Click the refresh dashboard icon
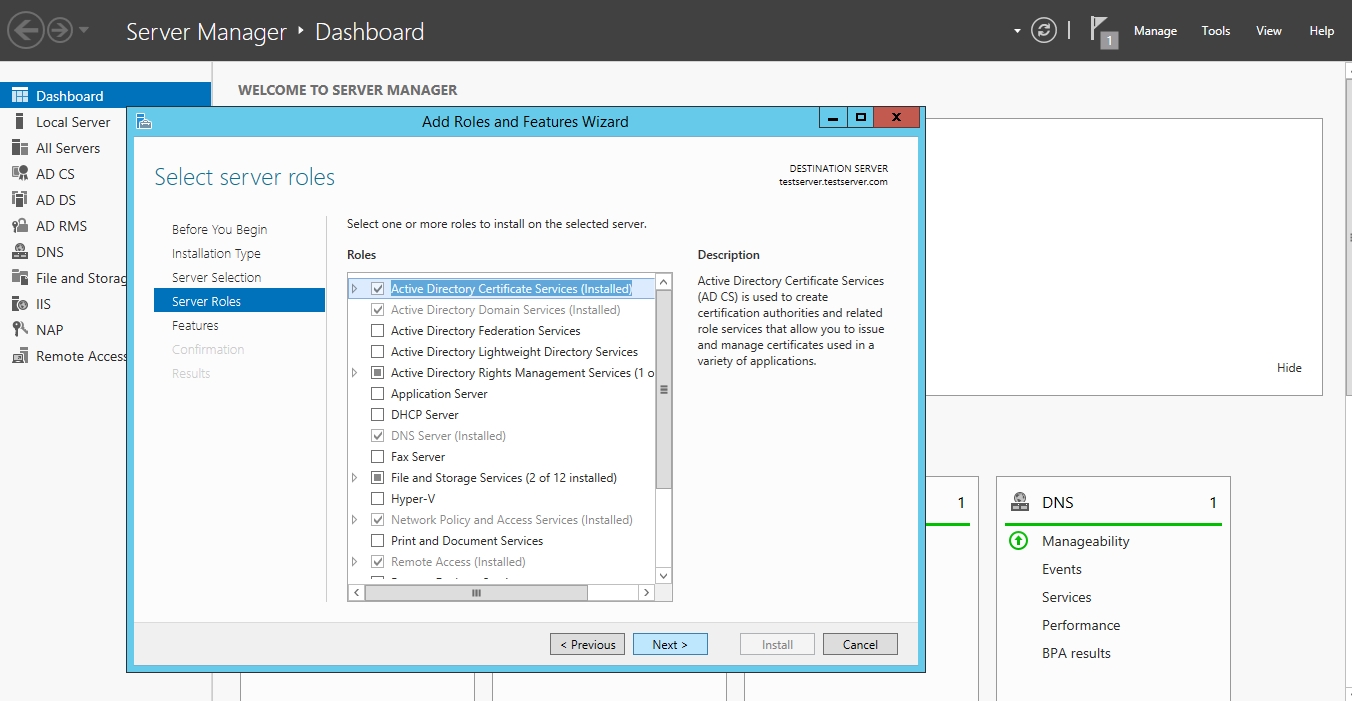The height and width of the screenshot is (701, 1352). 1044,30
